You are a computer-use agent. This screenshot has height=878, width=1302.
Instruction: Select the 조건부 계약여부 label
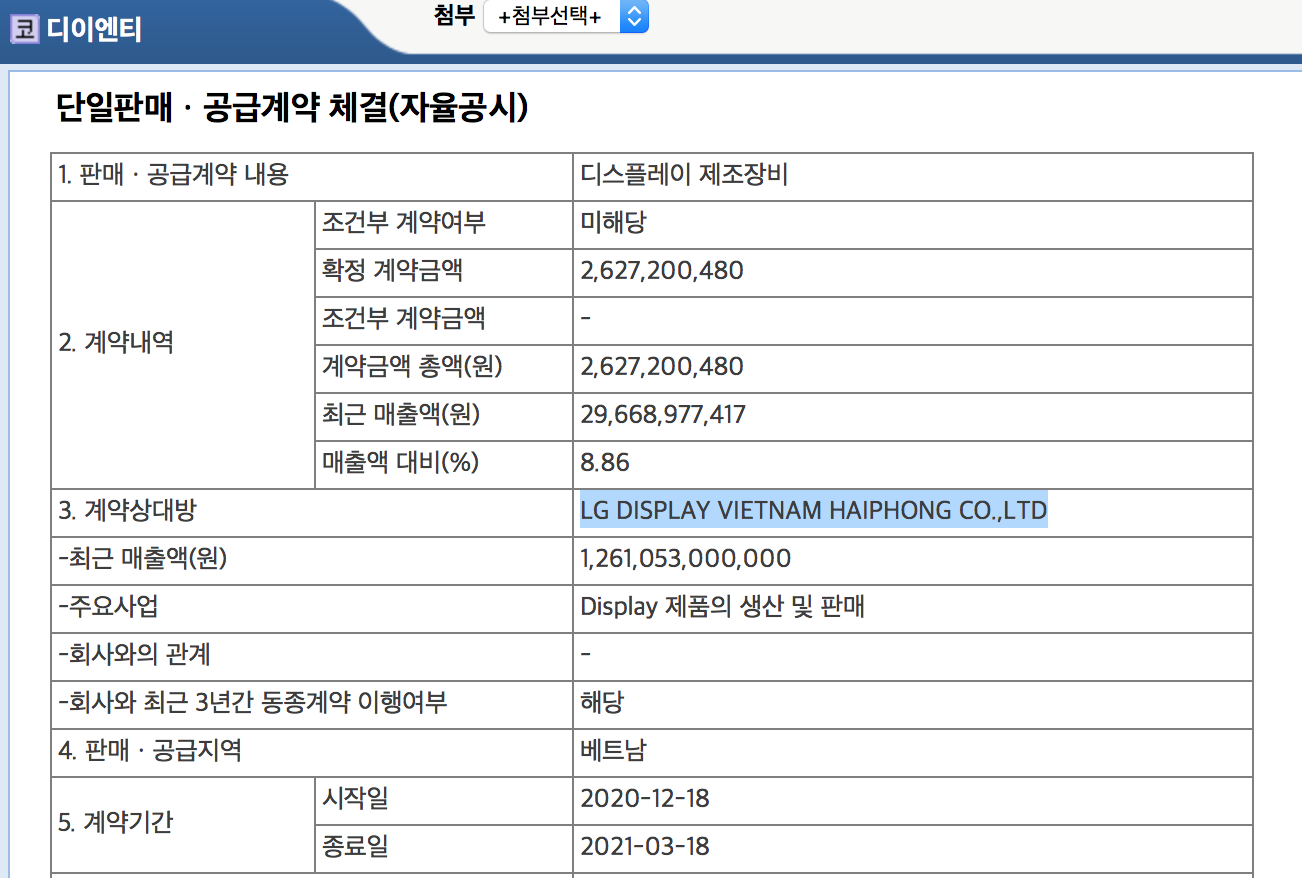(404, 223)
